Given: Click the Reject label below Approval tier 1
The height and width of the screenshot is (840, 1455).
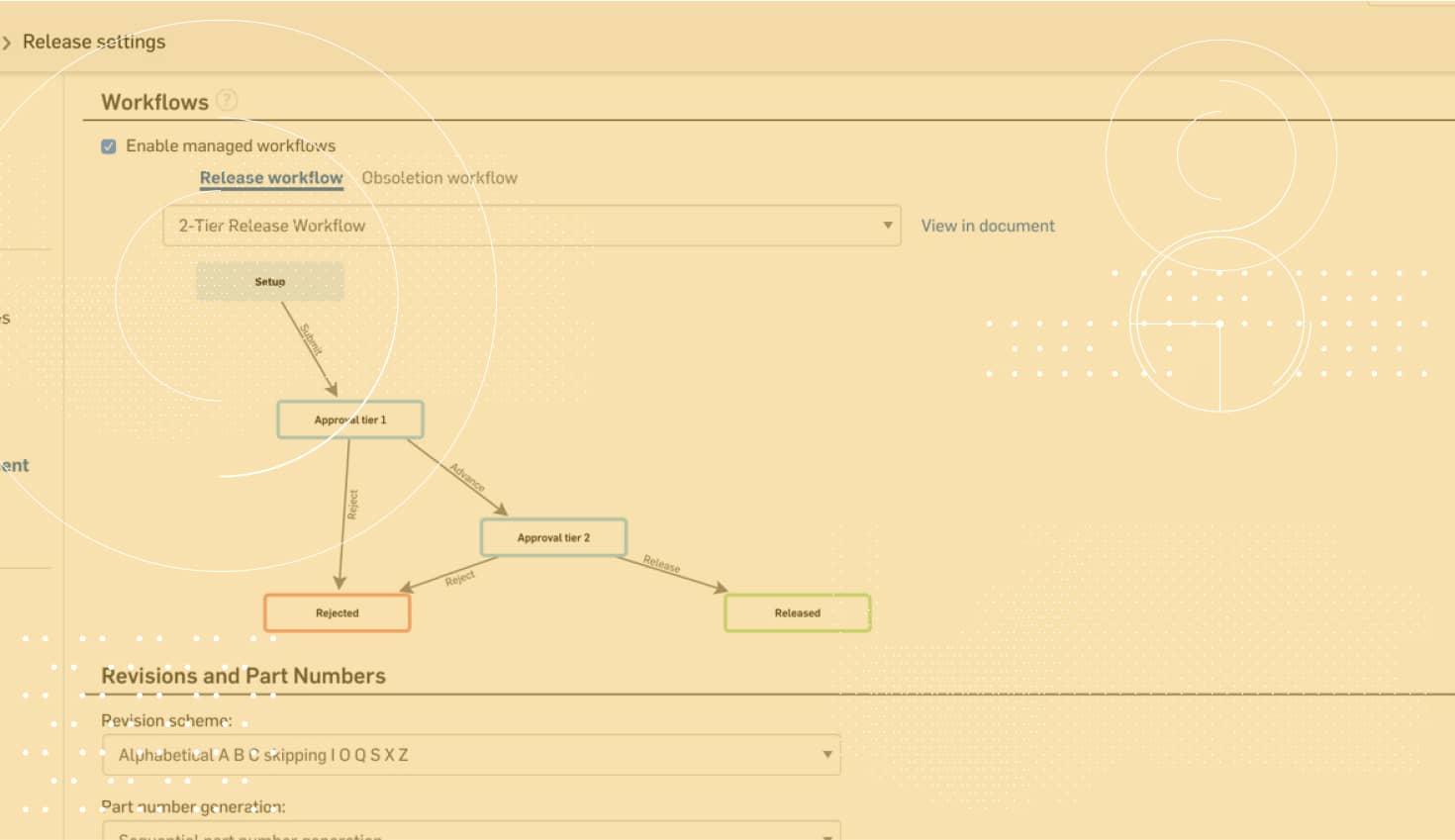Looking at the screenshot, I should tap(352, 504).
